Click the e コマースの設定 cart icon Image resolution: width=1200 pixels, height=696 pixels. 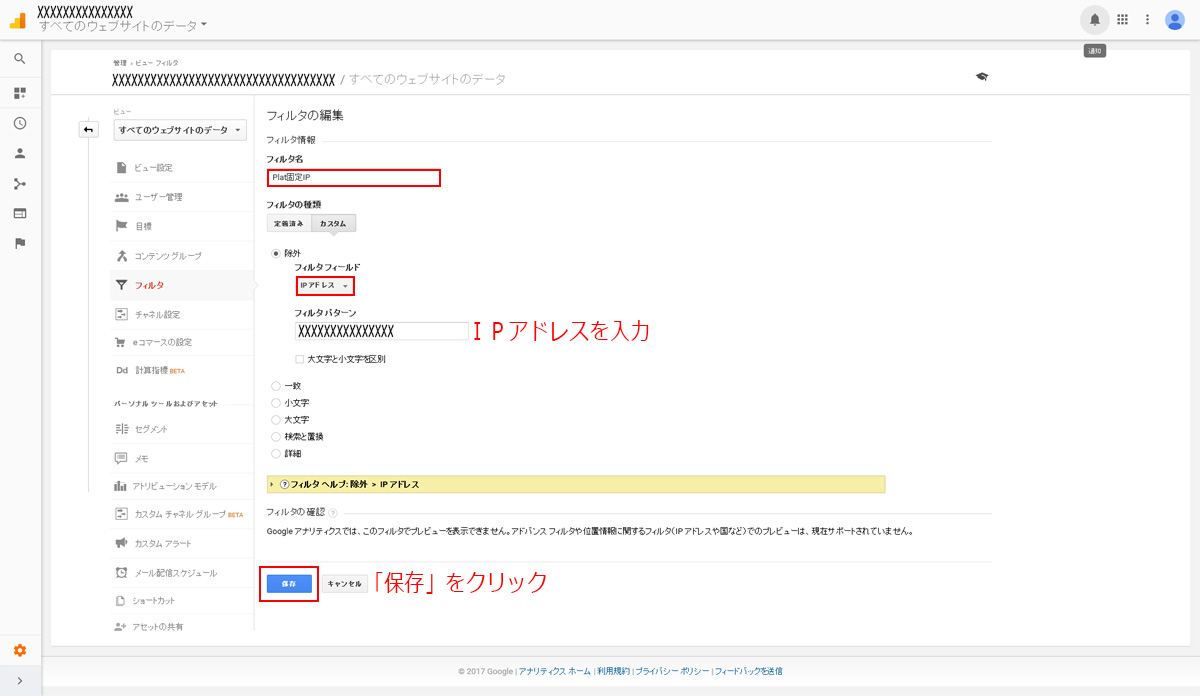(x=121, y=342)
